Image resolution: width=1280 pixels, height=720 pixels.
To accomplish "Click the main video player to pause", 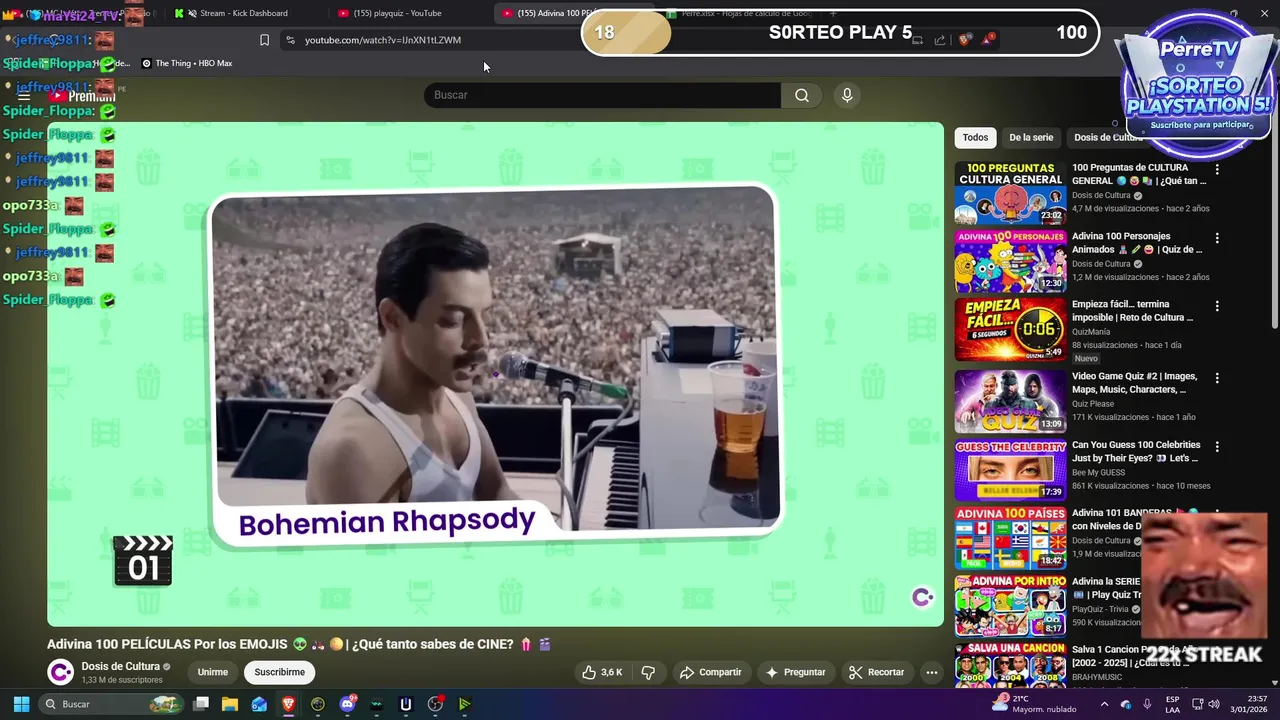I will click(x=495, y=374).
